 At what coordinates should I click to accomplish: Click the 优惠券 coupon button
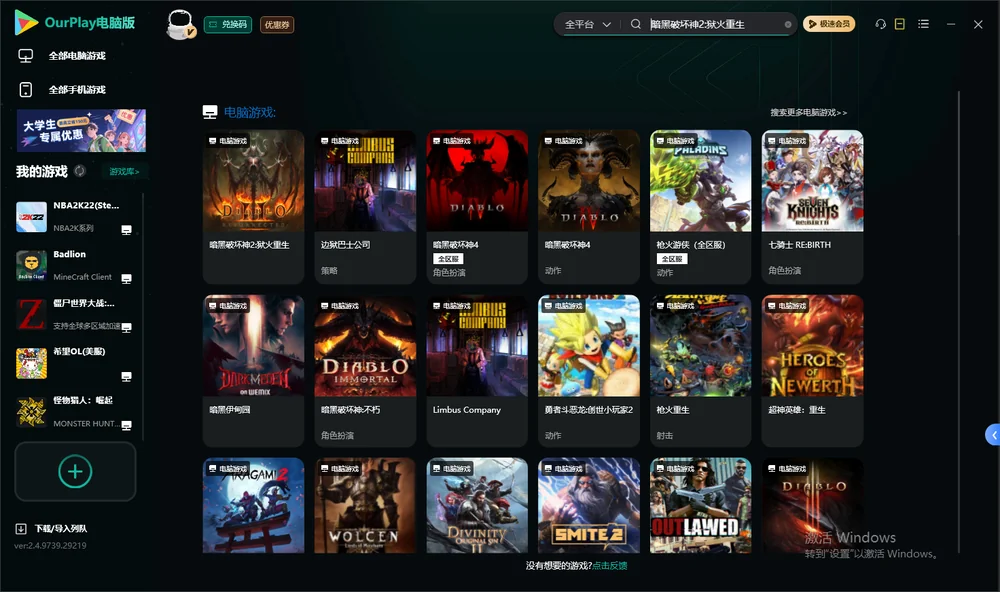[277, 24]
